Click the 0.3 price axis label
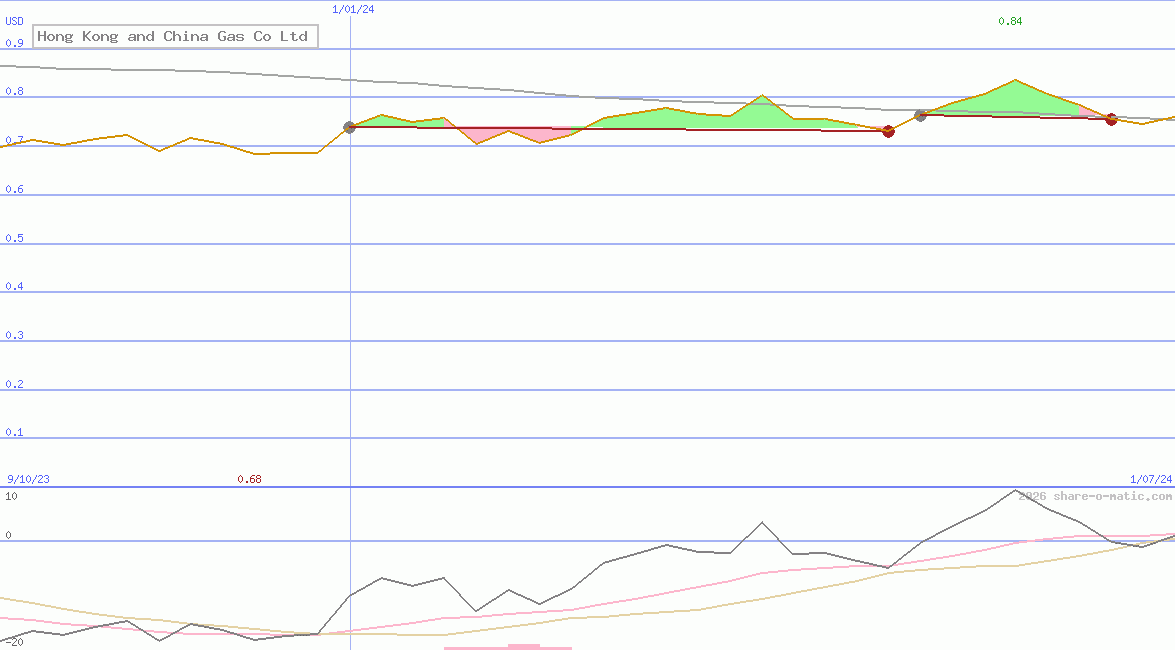This screenshot has width=1175, height=650. click(14, 335)
